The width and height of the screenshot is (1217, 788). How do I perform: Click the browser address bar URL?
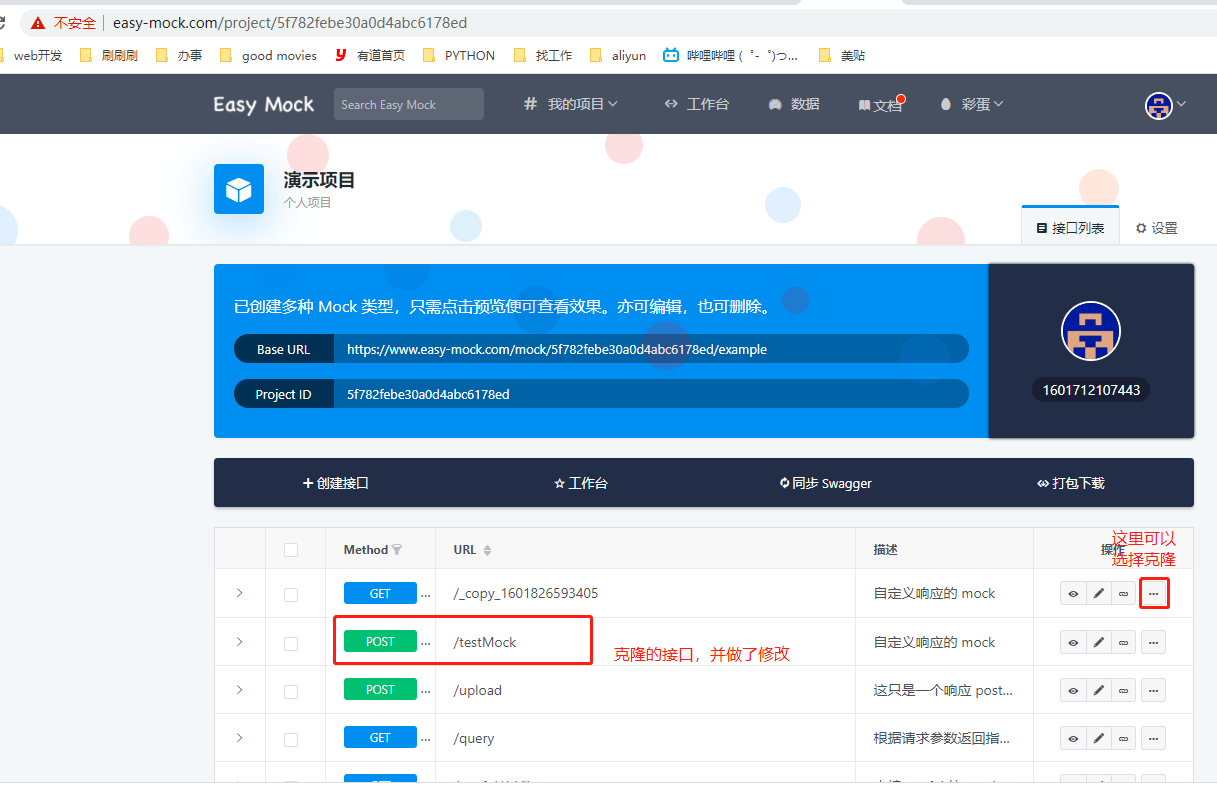[290, 22]
